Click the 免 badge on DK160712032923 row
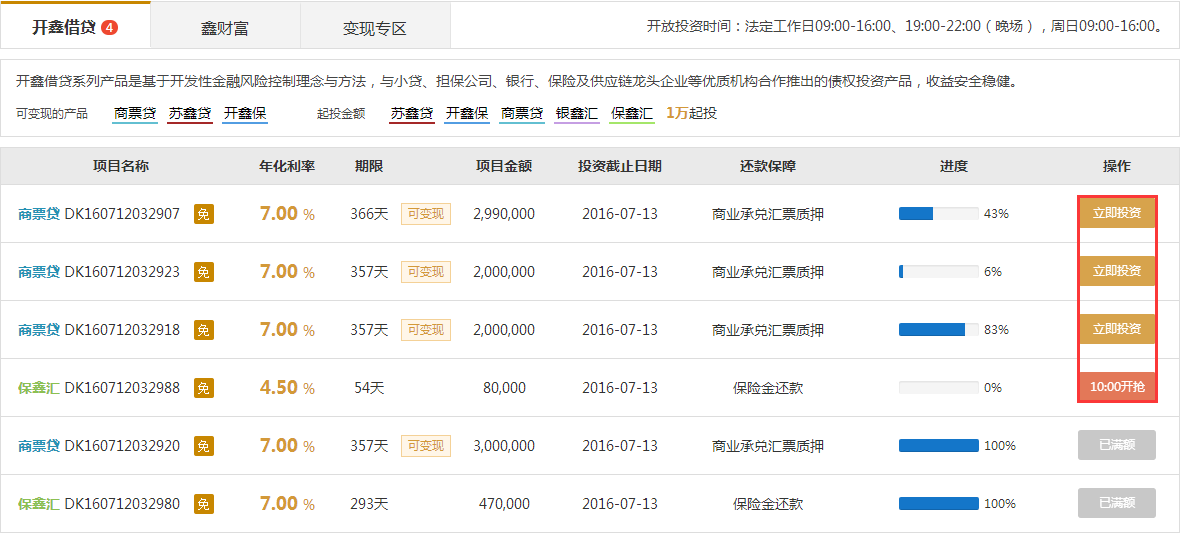This screenshot has height=536, width=1182. click(203, 272)
